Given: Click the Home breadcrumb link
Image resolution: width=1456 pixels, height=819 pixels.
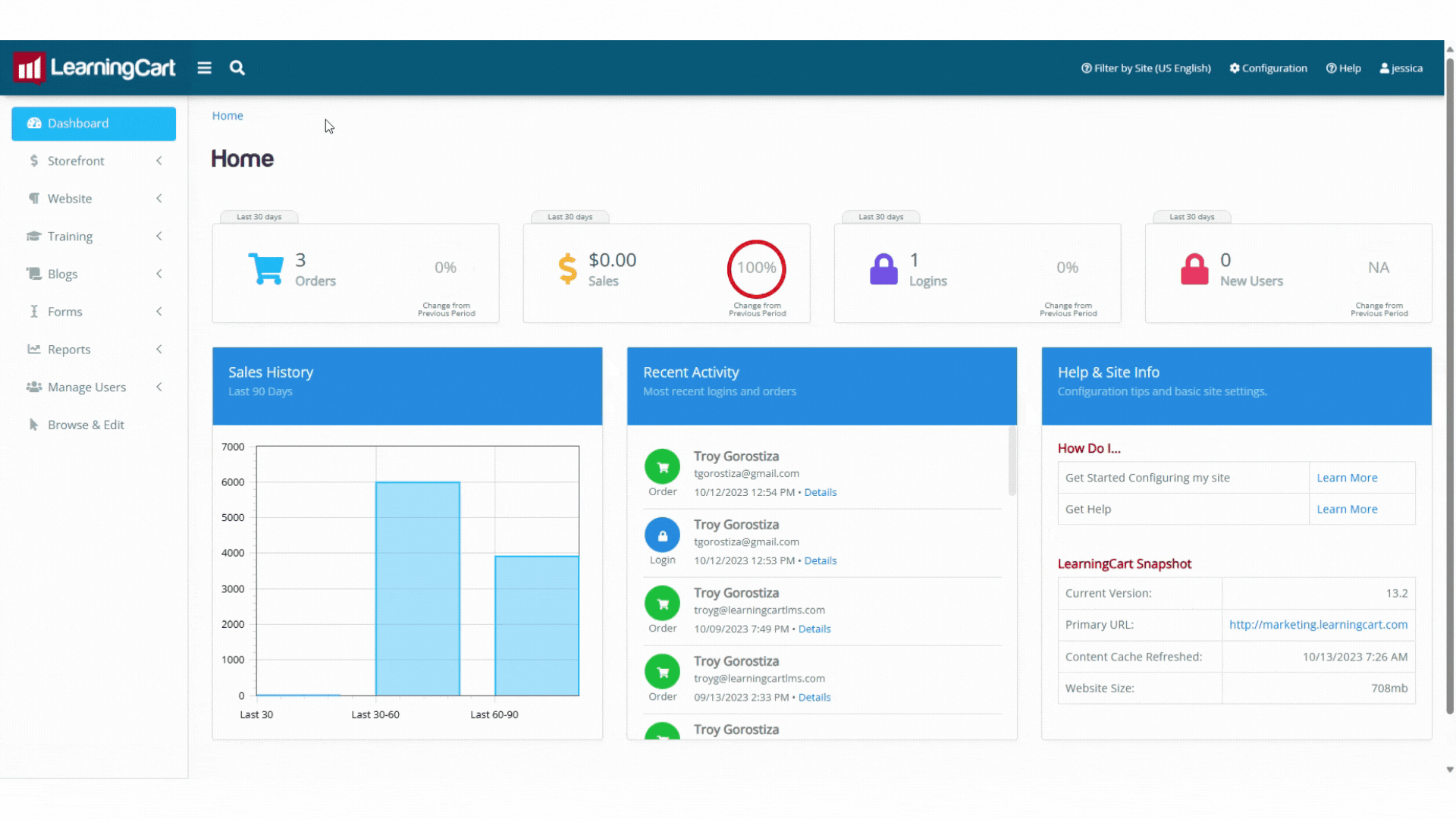Looking at the screenshot, I should pos(227,115).
